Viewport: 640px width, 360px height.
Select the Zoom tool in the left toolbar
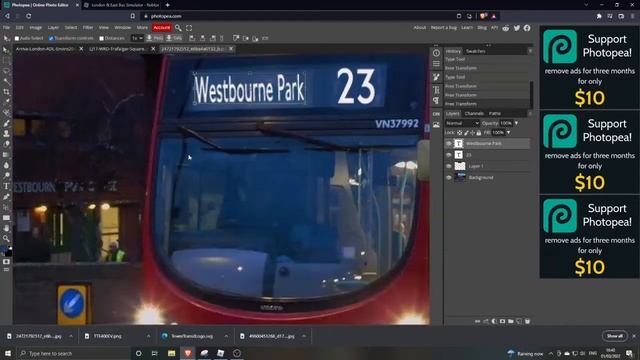6,238
